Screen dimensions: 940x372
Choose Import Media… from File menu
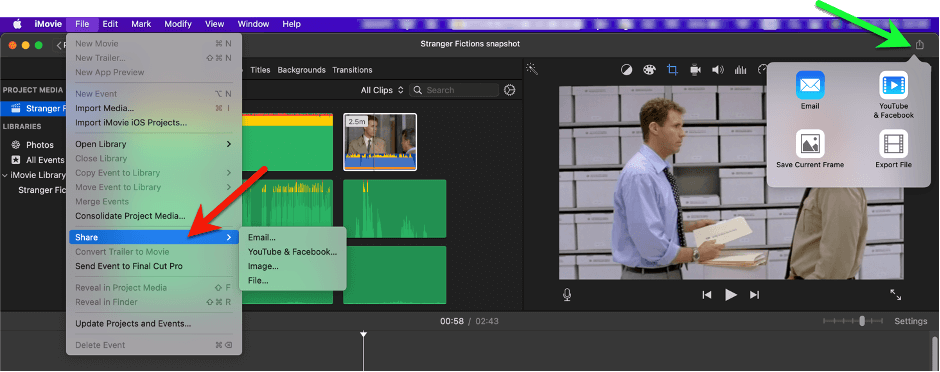coord(153,108)
